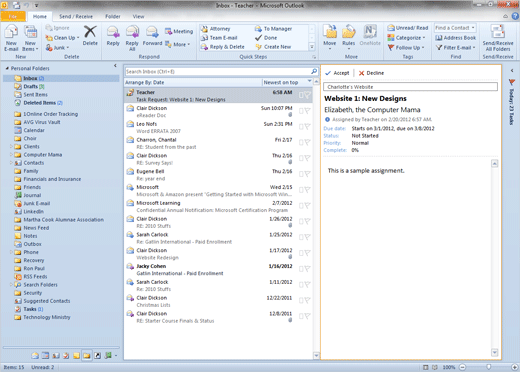Click the Forward icon

(x=152, y=32)
